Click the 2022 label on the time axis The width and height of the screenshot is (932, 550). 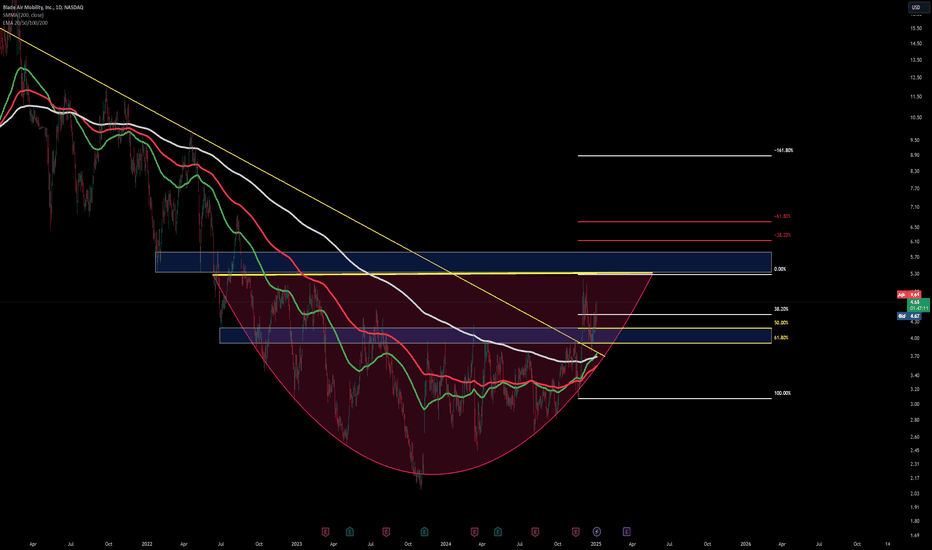coord(147,544)
